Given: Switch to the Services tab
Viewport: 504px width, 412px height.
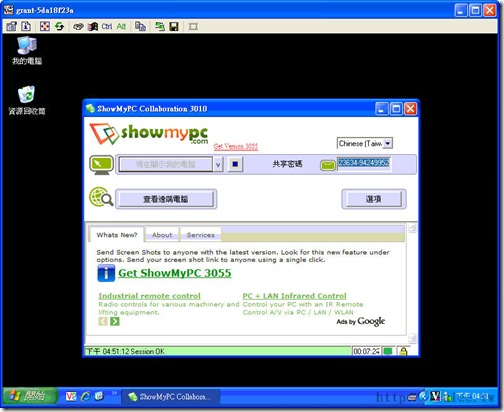Looking at the screenshot, I should tap(201, 235).
